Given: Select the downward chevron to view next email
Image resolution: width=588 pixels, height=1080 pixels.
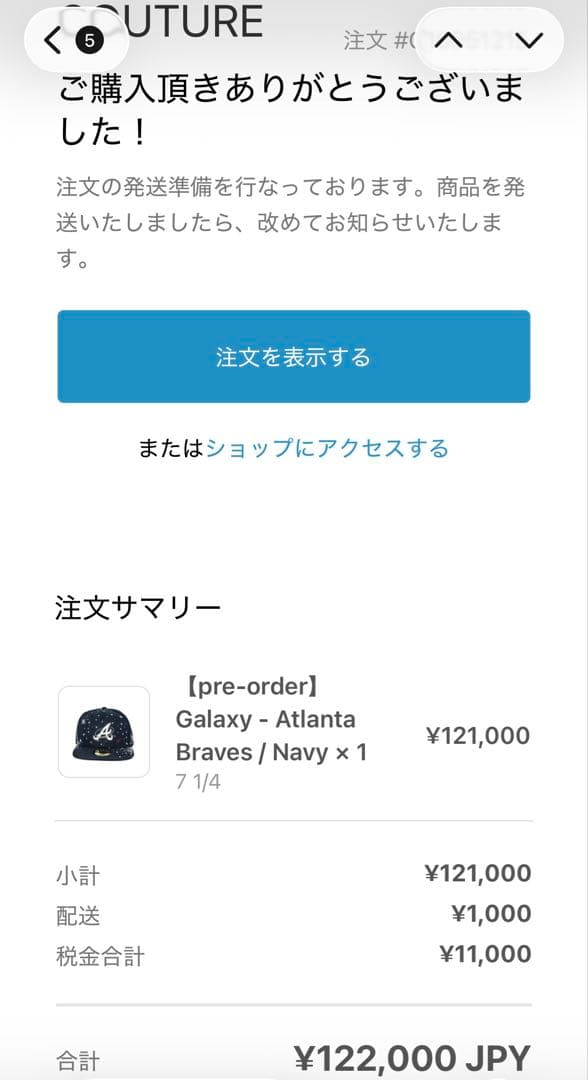Looking at the screenshot, I should 527,40.
